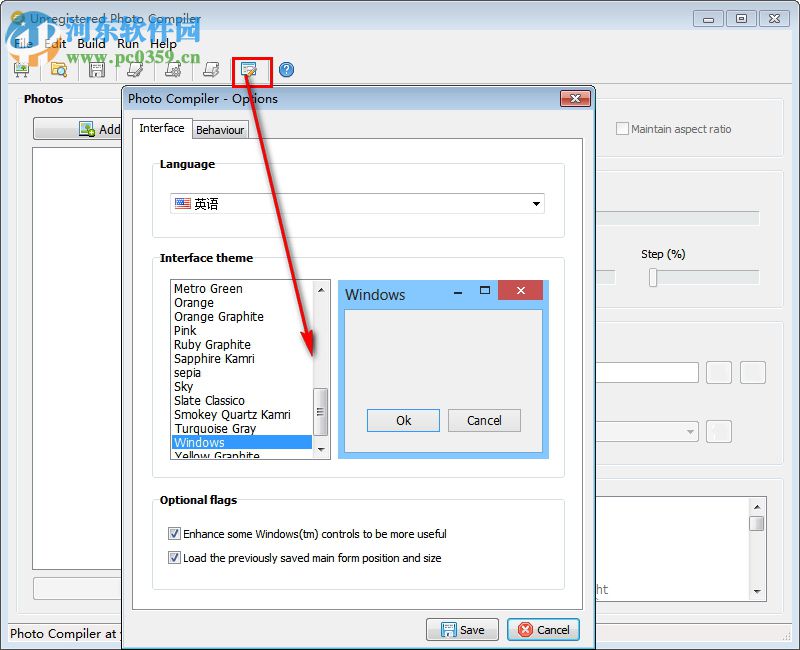Screen dimensions: 800x650
Task: Click the theme list scrollbar thumb
Action: pos(320,412)
